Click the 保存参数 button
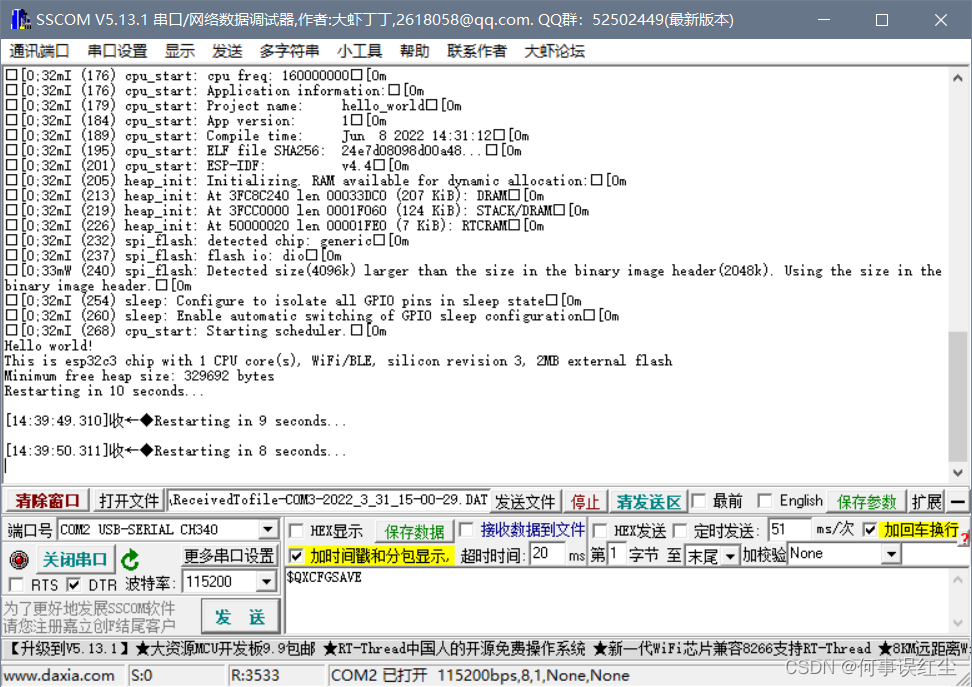The width and height of the screenshot is (972, 687). pos(867,502)
